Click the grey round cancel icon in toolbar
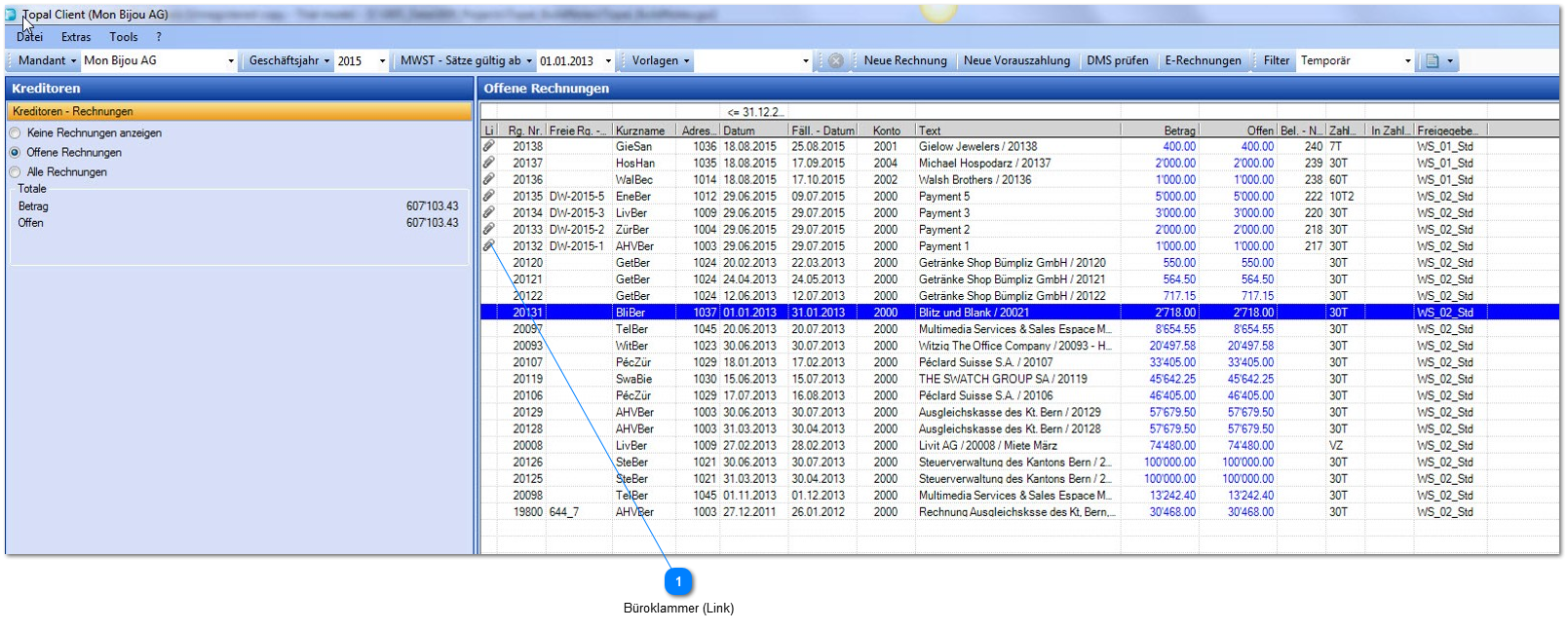 pyautogui.click(x=836, y=60)
